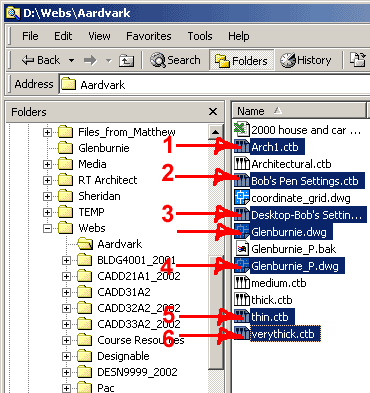Click the Name column header
The height and width of the screenshot is (393, 370).
(299, 111)
